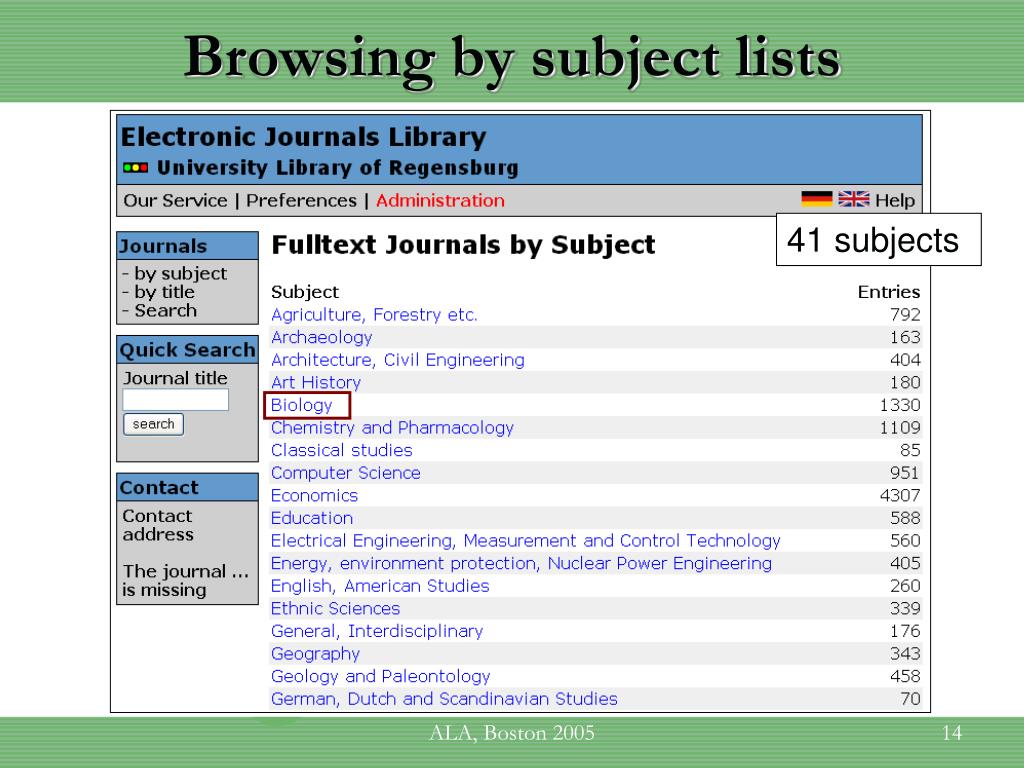The image size is (1024, 768).
Task: Open the Biology subject link
Action: [x=302, y=406]
